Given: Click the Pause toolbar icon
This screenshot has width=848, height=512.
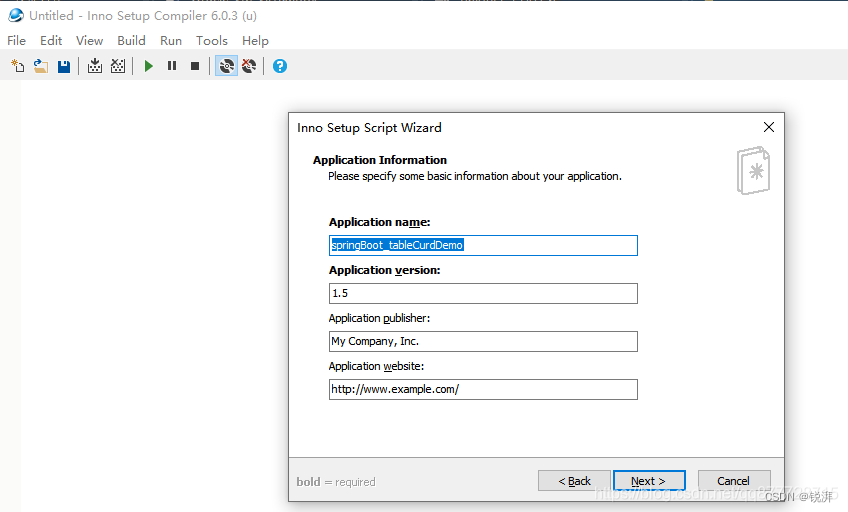Looking at the screenshot, I should point(172,66).
